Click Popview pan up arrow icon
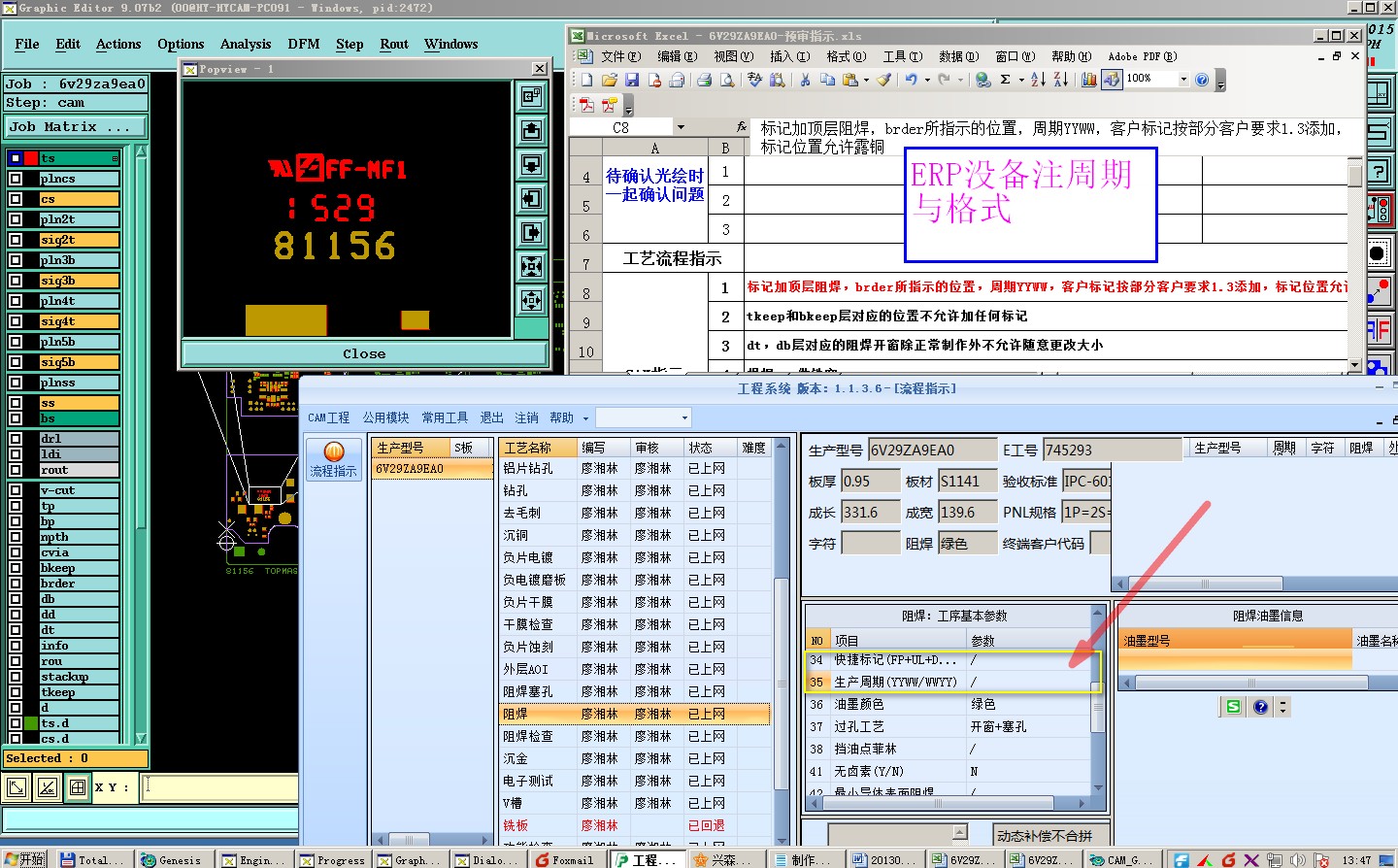The image size is (1398, 868). (531, 130)
